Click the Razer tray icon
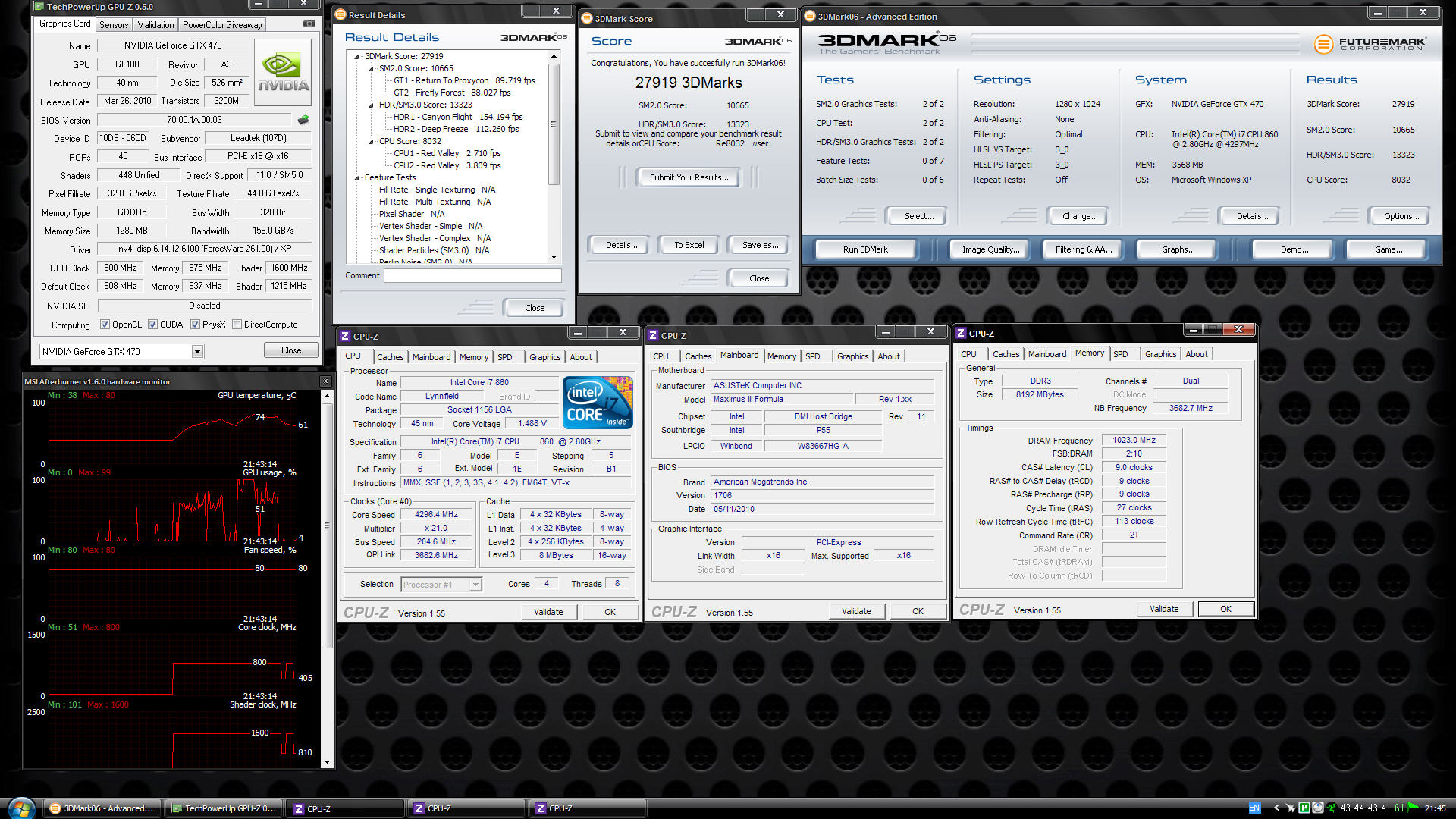1456x819 pixels. click(1331, 808)
